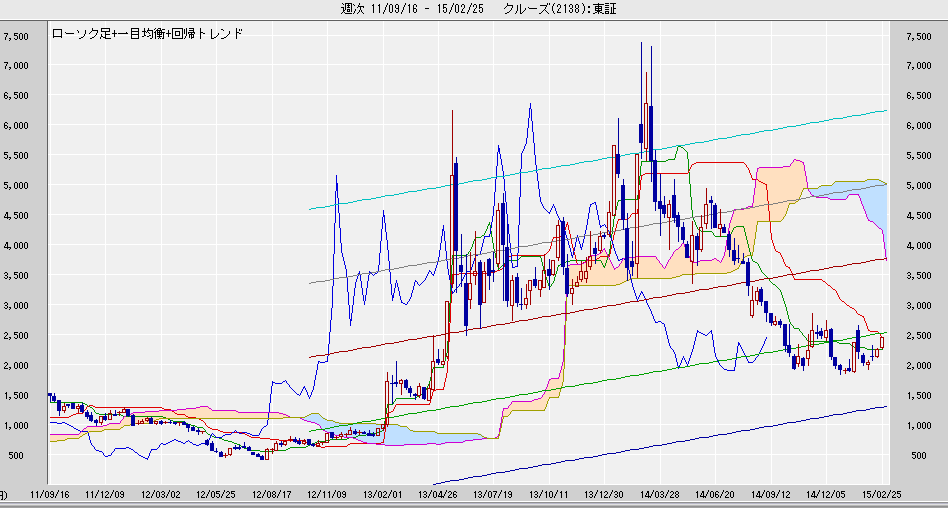Click the '14/06/20' date axis label

715,494
